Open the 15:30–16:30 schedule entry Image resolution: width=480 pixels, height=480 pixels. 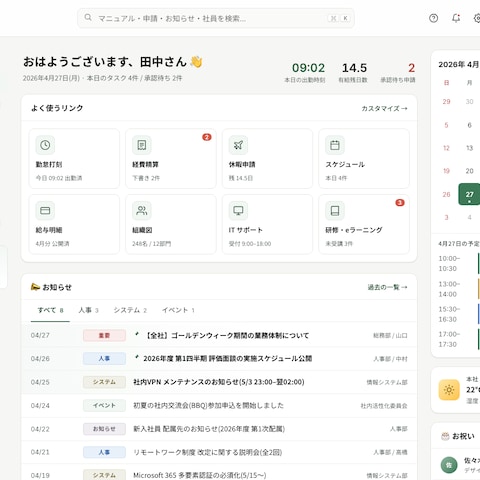pyautogui.click(x=459, y=314)
